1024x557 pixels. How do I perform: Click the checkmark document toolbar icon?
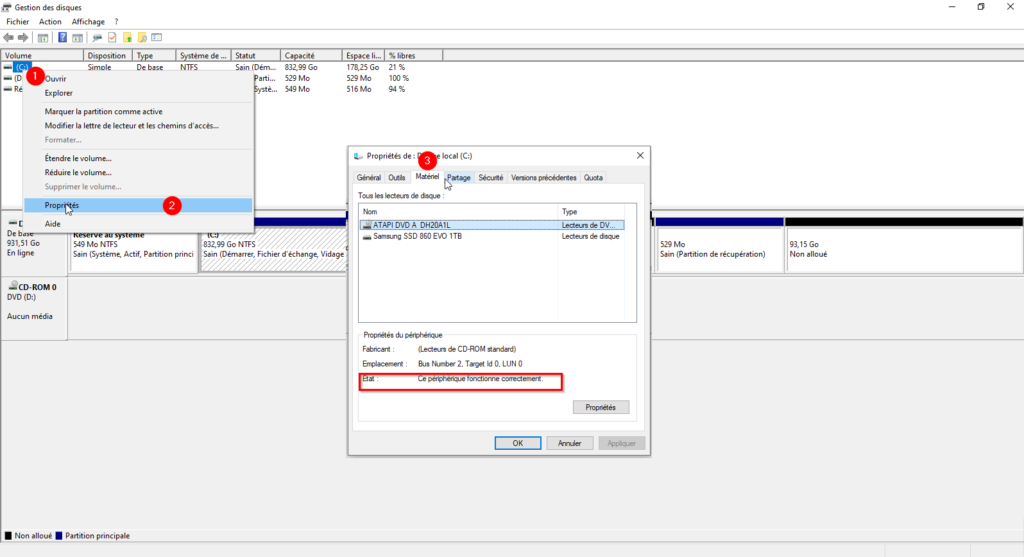pos(112,38)
